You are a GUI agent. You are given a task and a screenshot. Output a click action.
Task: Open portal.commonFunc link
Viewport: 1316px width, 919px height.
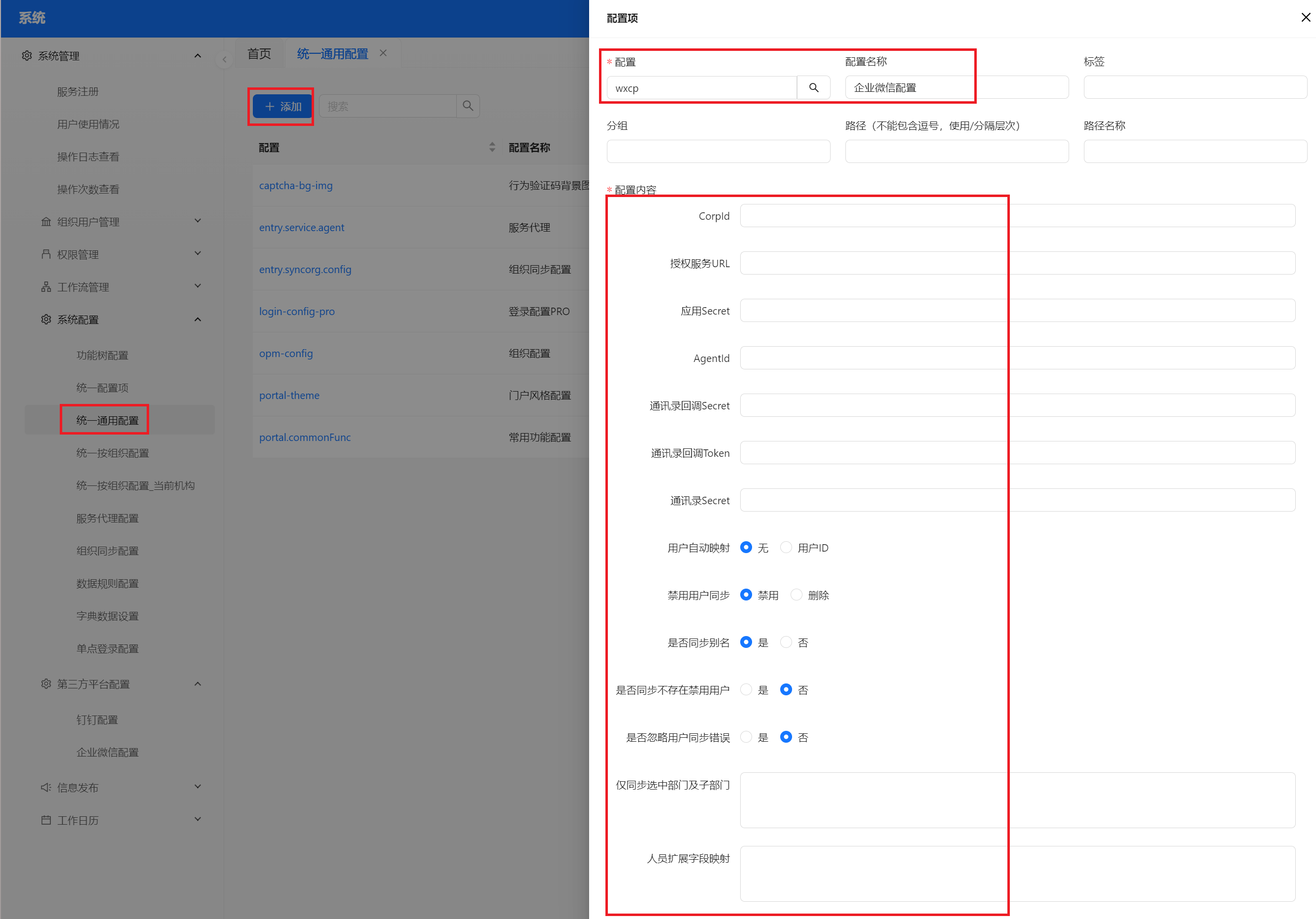(305, 438)
